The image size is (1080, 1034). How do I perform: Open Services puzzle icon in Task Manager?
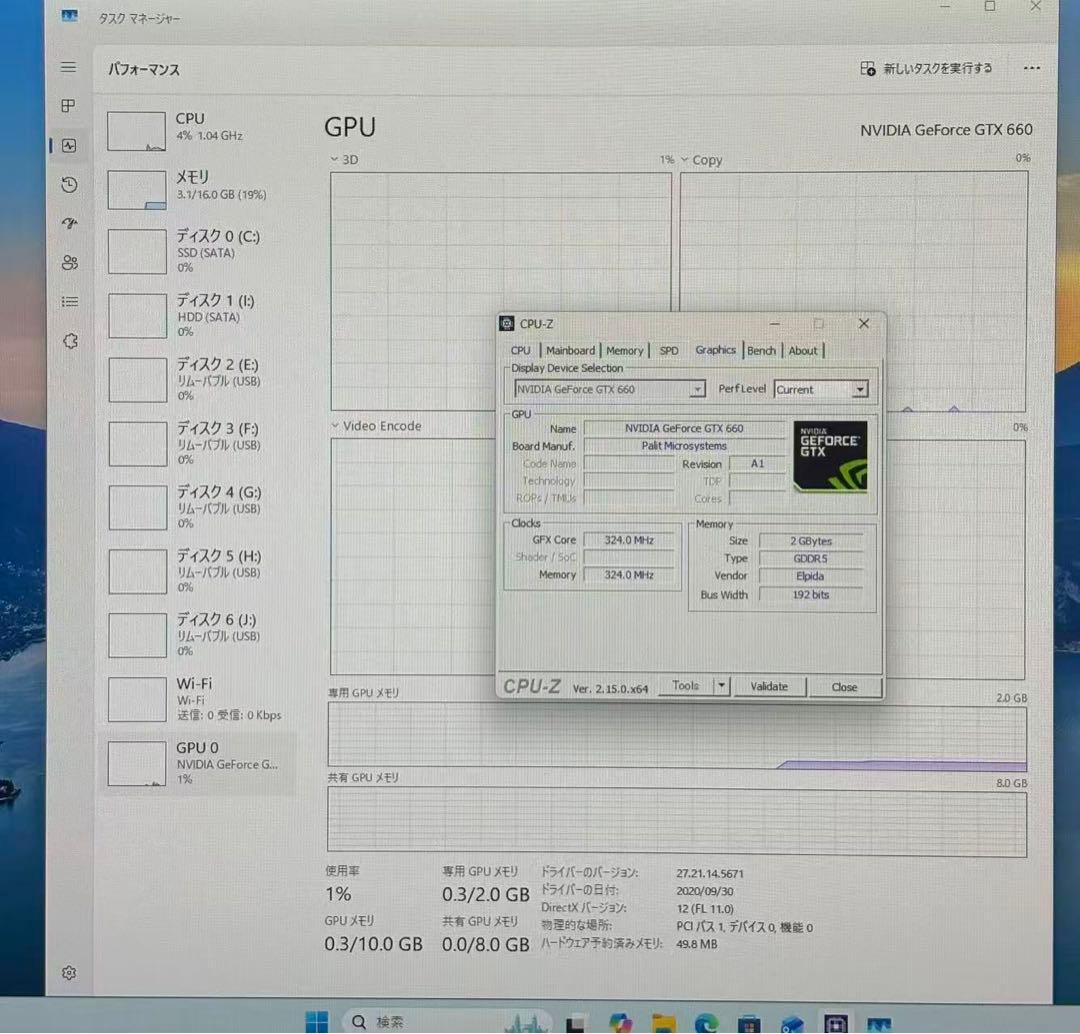click(x=70, y=341)
